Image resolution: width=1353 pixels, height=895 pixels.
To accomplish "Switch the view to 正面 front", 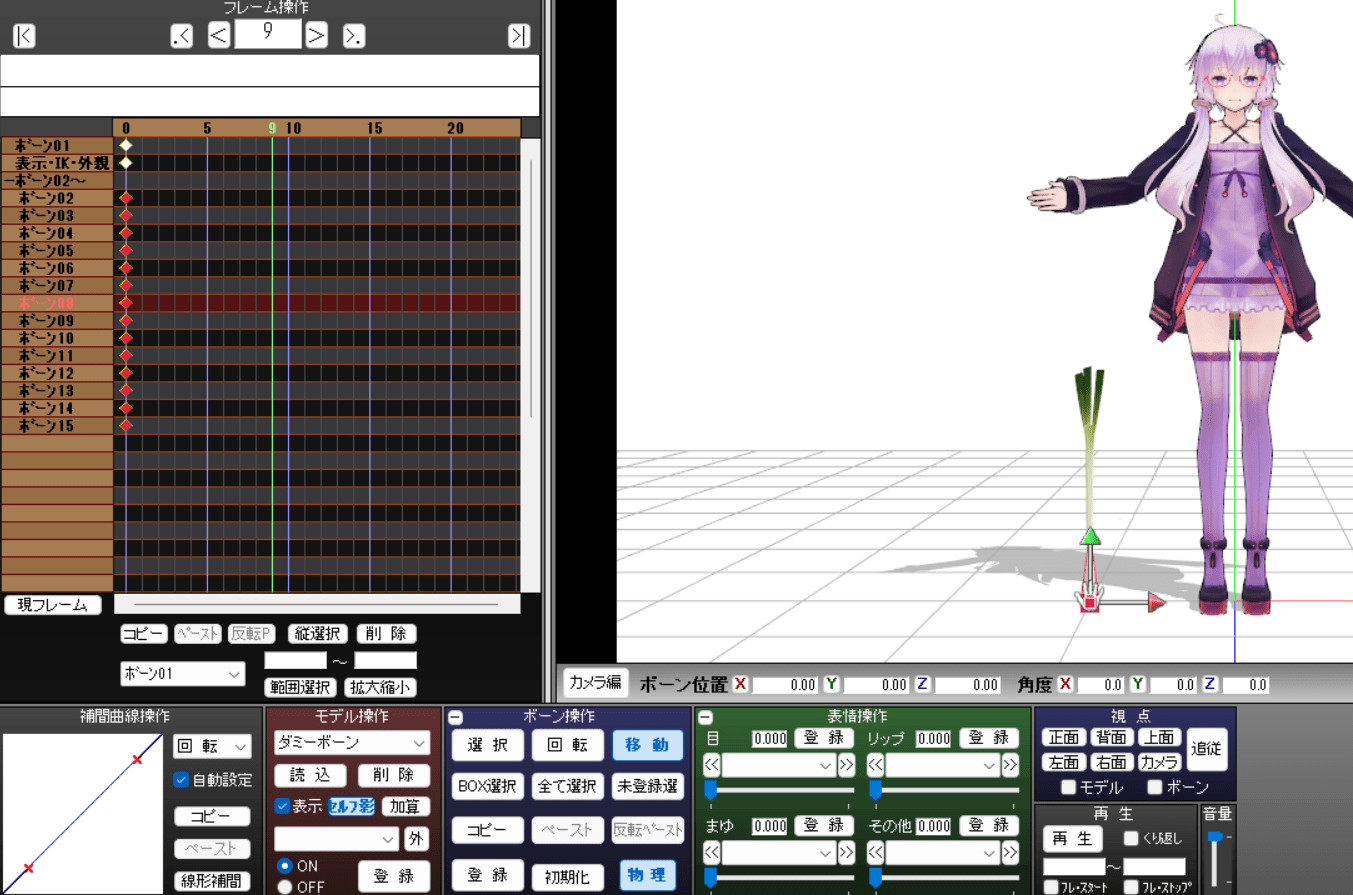I will click(1064, 737).
